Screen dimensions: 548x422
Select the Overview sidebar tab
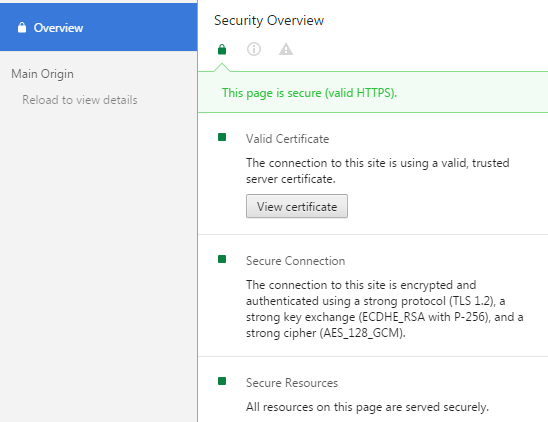click(x=99, y=27)
